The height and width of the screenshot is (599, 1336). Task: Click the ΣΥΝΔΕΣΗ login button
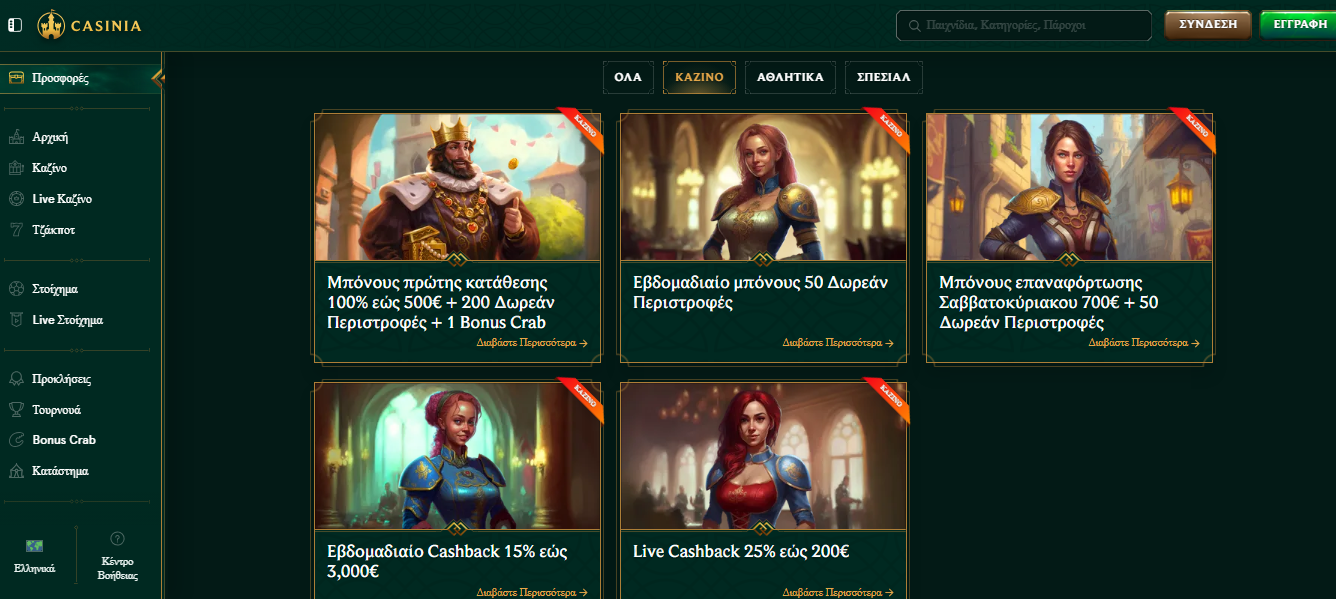click(x=1208, y=25)
